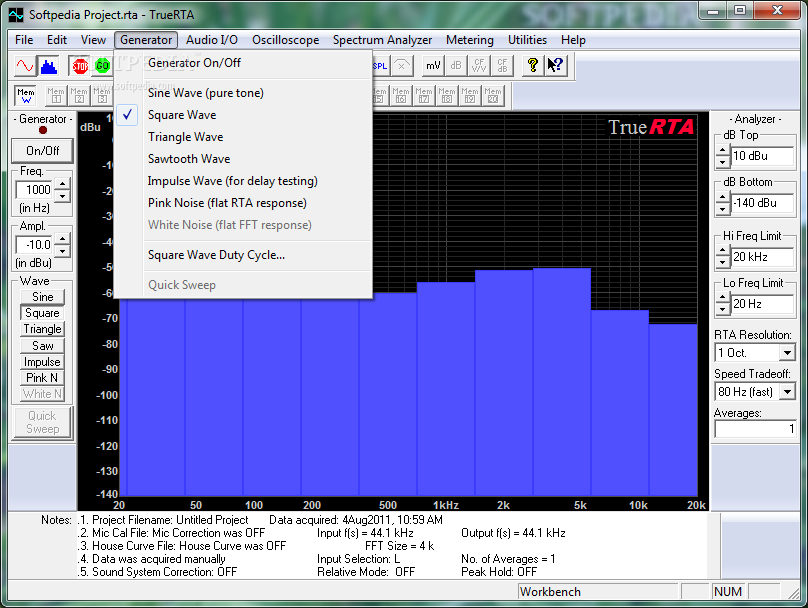
Task: Choose Generator On/Off menu entry
Action: 243,63
